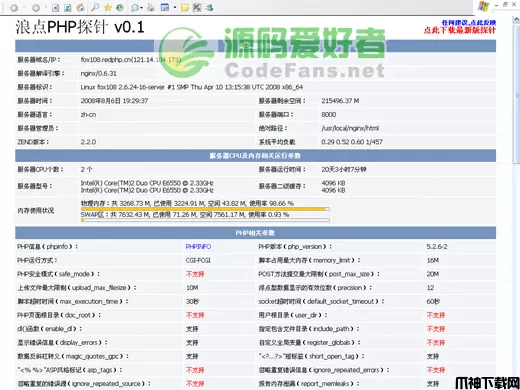This screenshot has height=390, width=520.
Task: Select the default_socket_timeout value 60秒
Action: [433, 301]
